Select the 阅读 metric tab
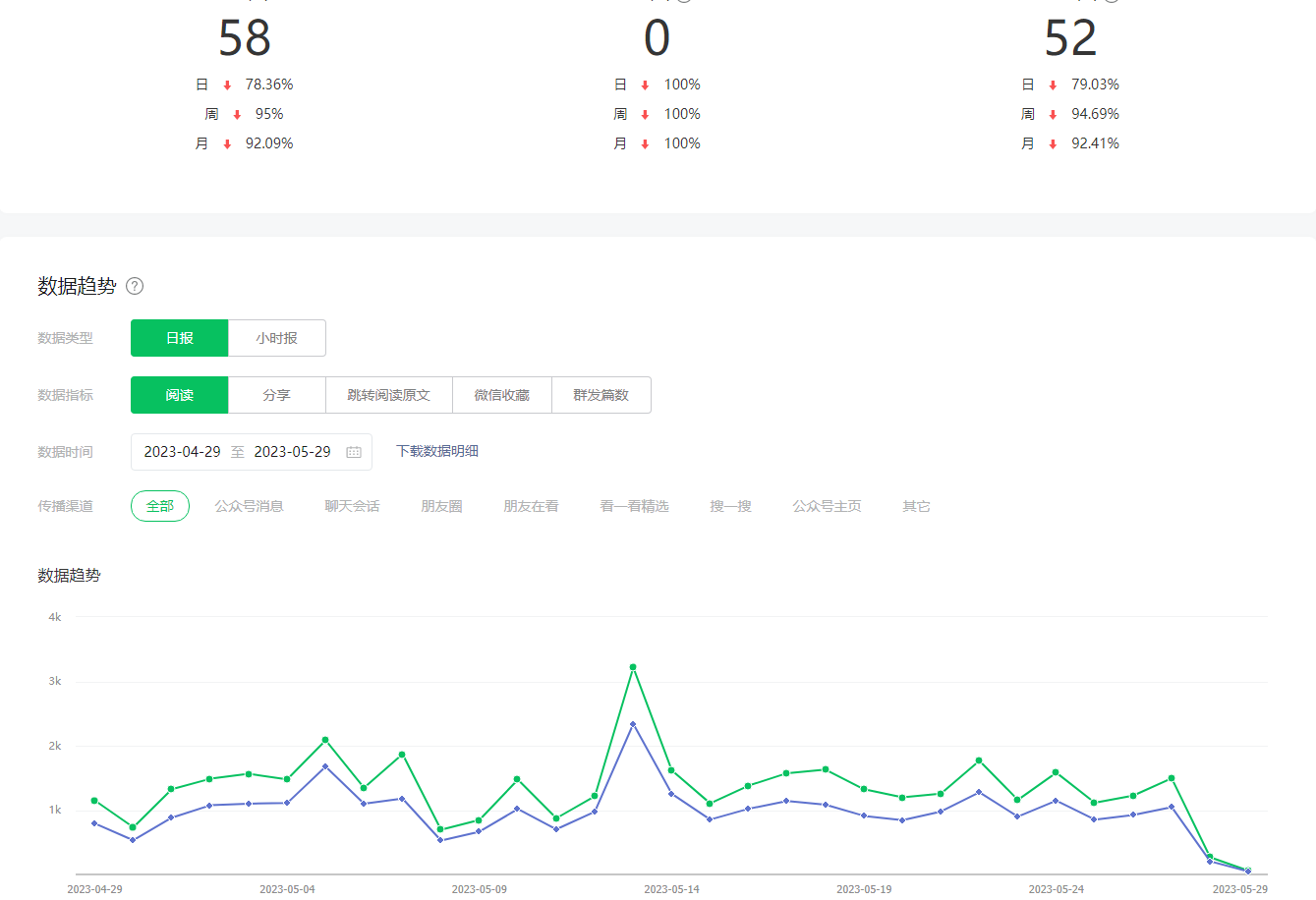The image size is (1316, 900). pos(180,395)
